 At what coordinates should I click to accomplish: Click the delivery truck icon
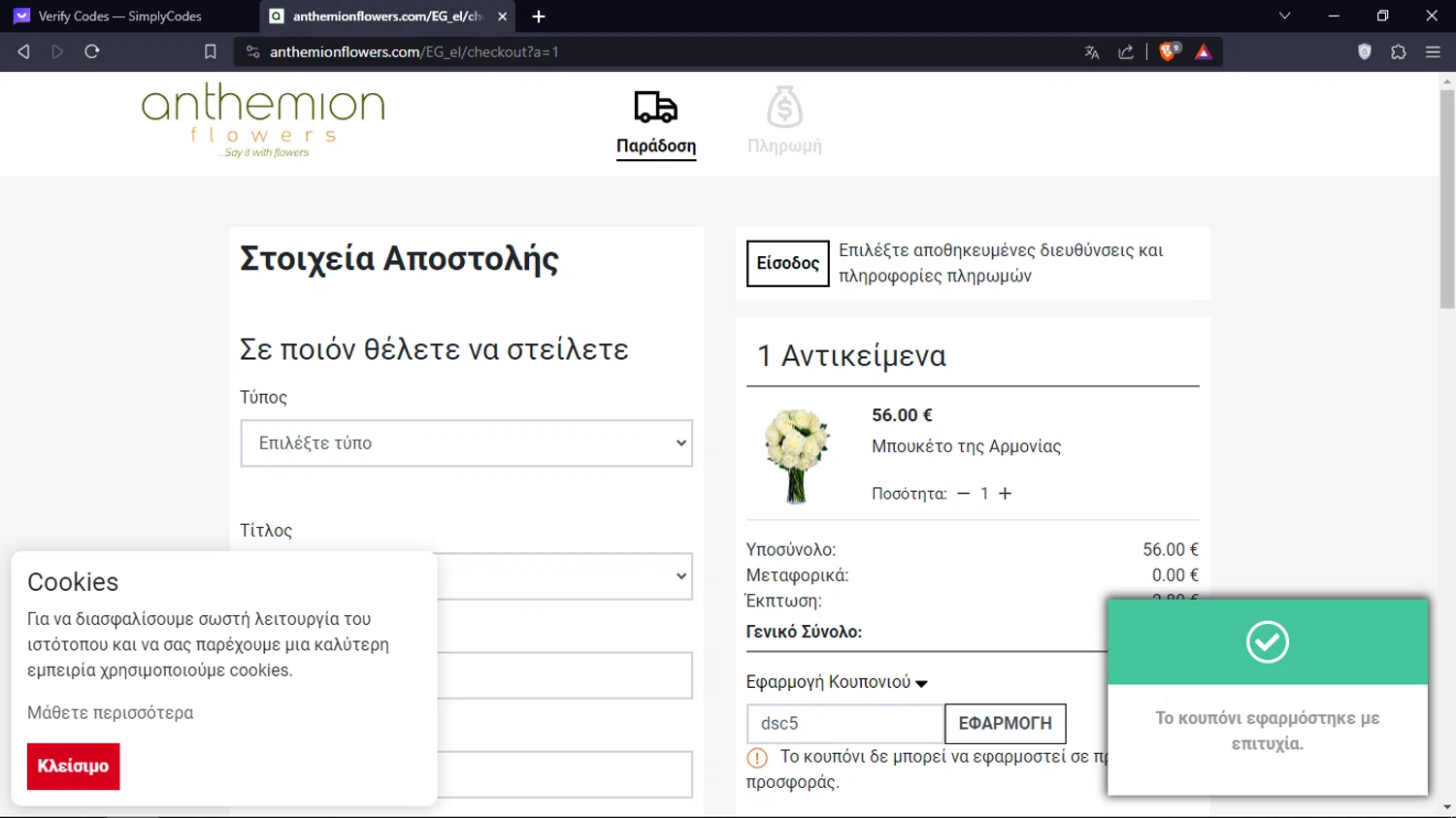(x=656, y=107)
